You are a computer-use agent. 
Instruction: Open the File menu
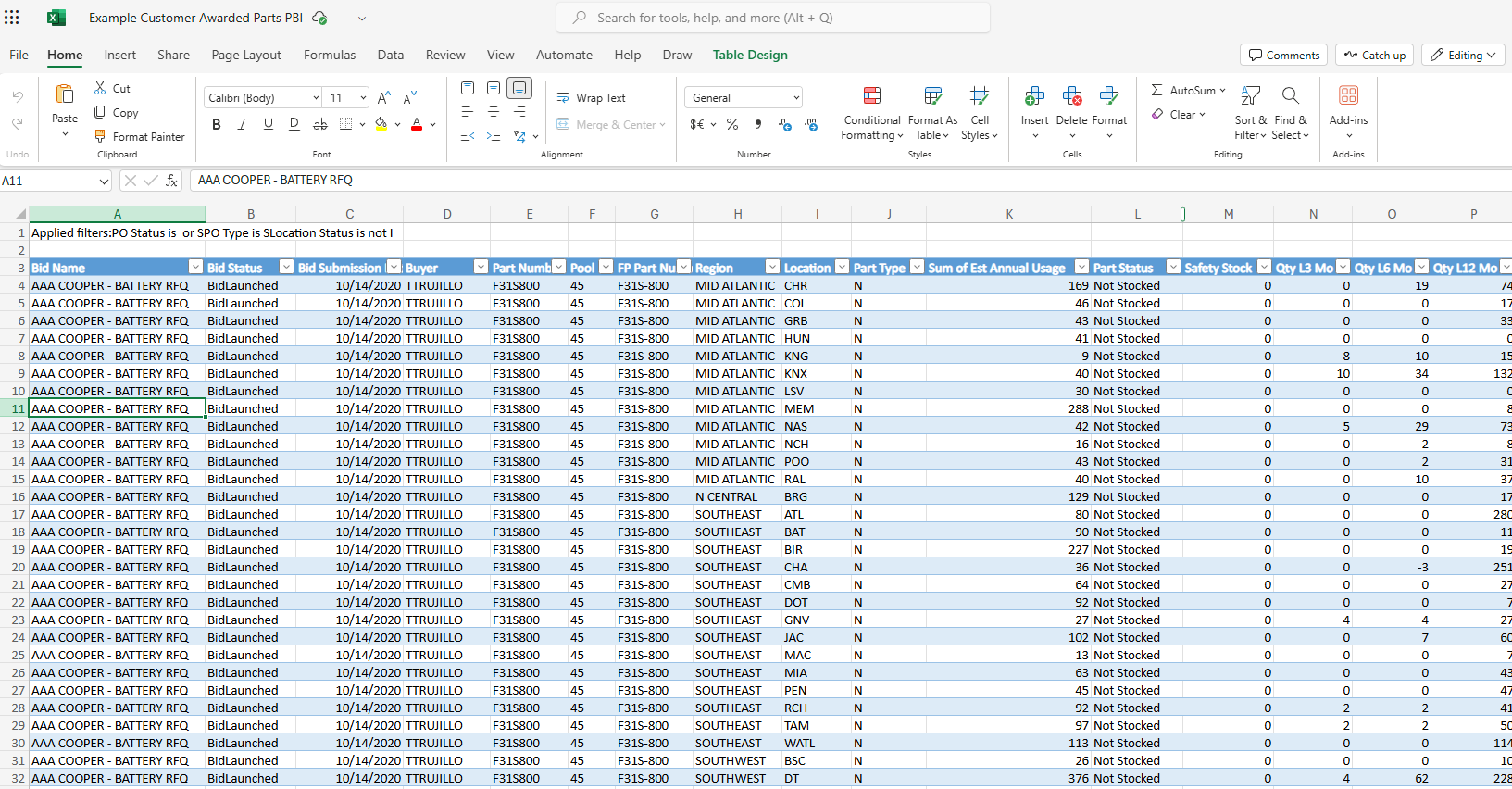point(19,55)
